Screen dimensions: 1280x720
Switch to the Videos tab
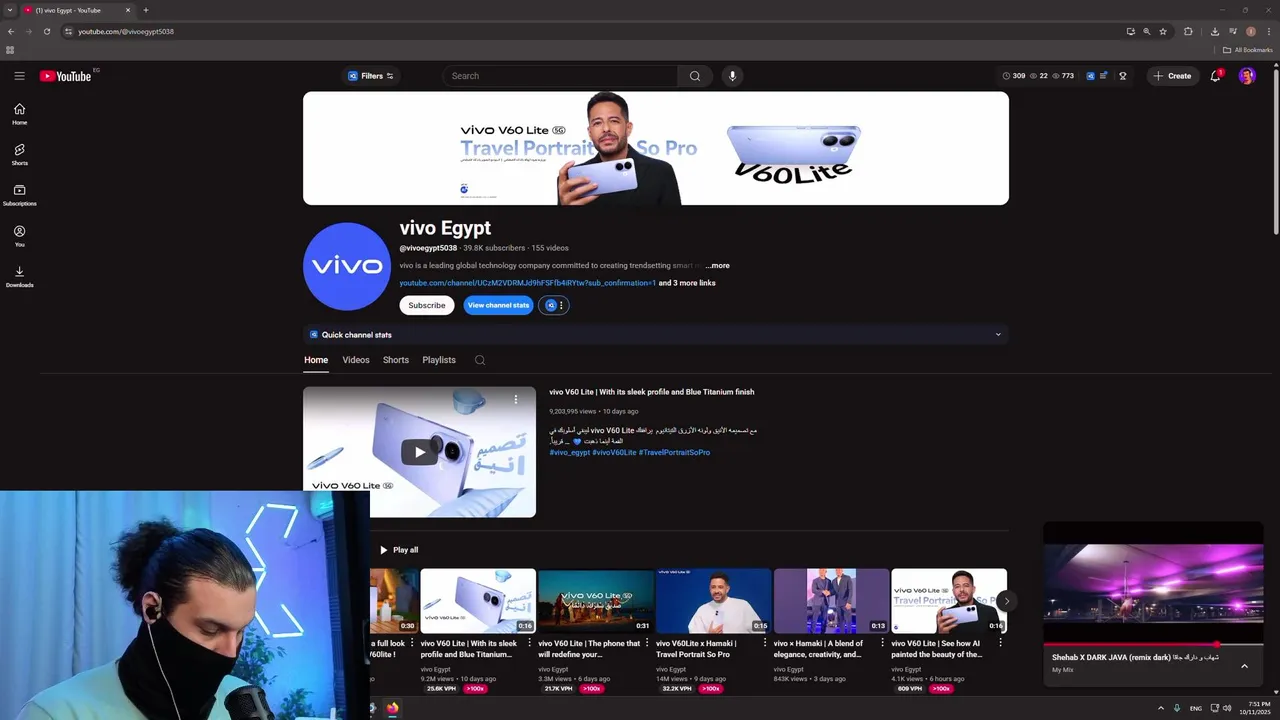point(356,360)
